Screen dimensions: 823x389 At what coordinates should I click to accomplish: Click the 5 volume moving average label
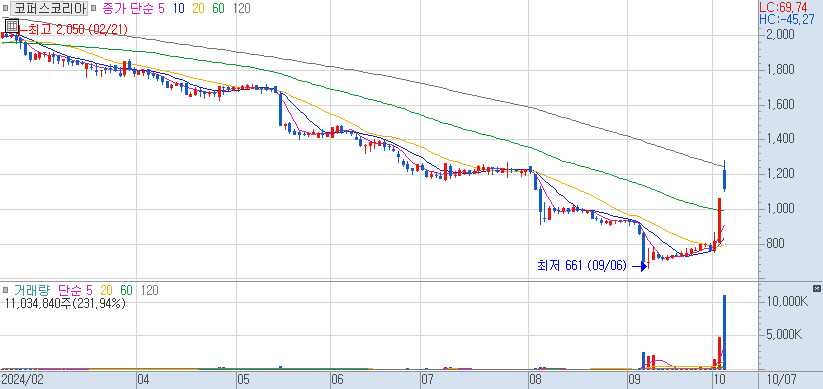click(89, 290)
